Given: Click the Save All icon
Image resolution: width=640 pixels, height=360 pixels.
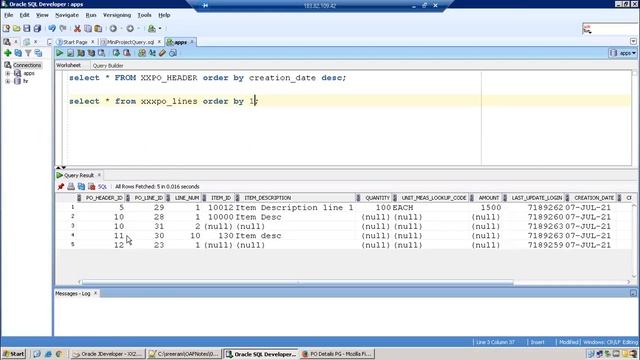Looking at the screenshot, I should coord(37,29).
